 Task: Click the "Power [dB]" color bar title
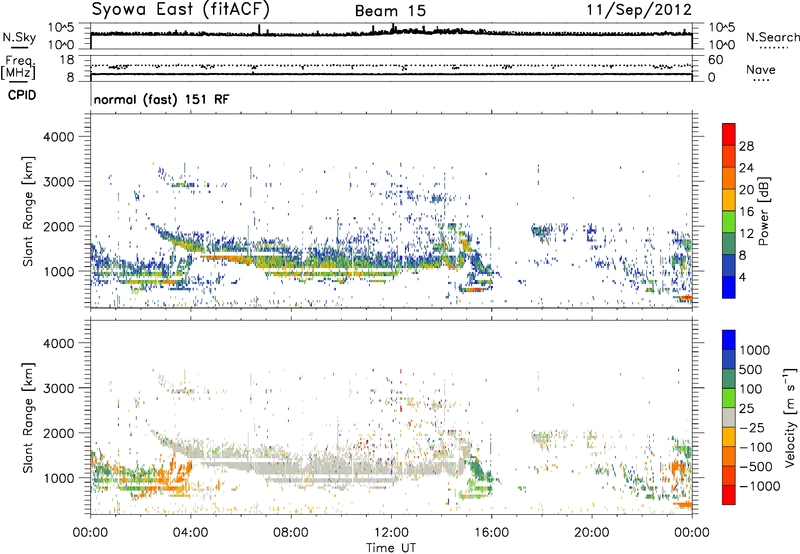tap(763, 211)
